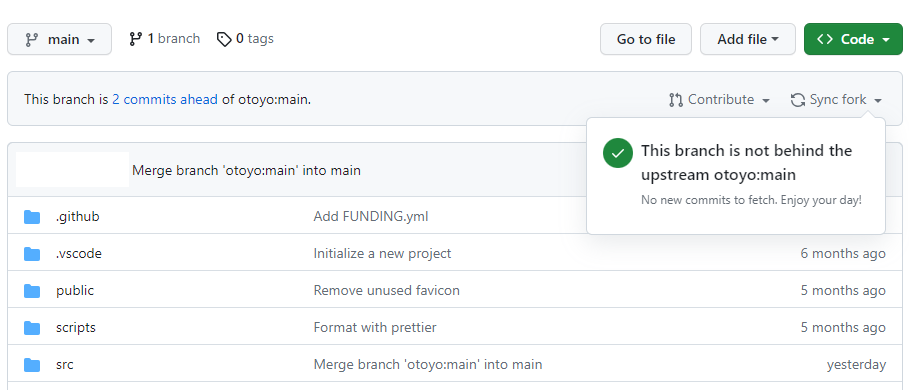The image size is (909, 390).
Task: Open the 0 tags link
Action: (x=245, y=39)
